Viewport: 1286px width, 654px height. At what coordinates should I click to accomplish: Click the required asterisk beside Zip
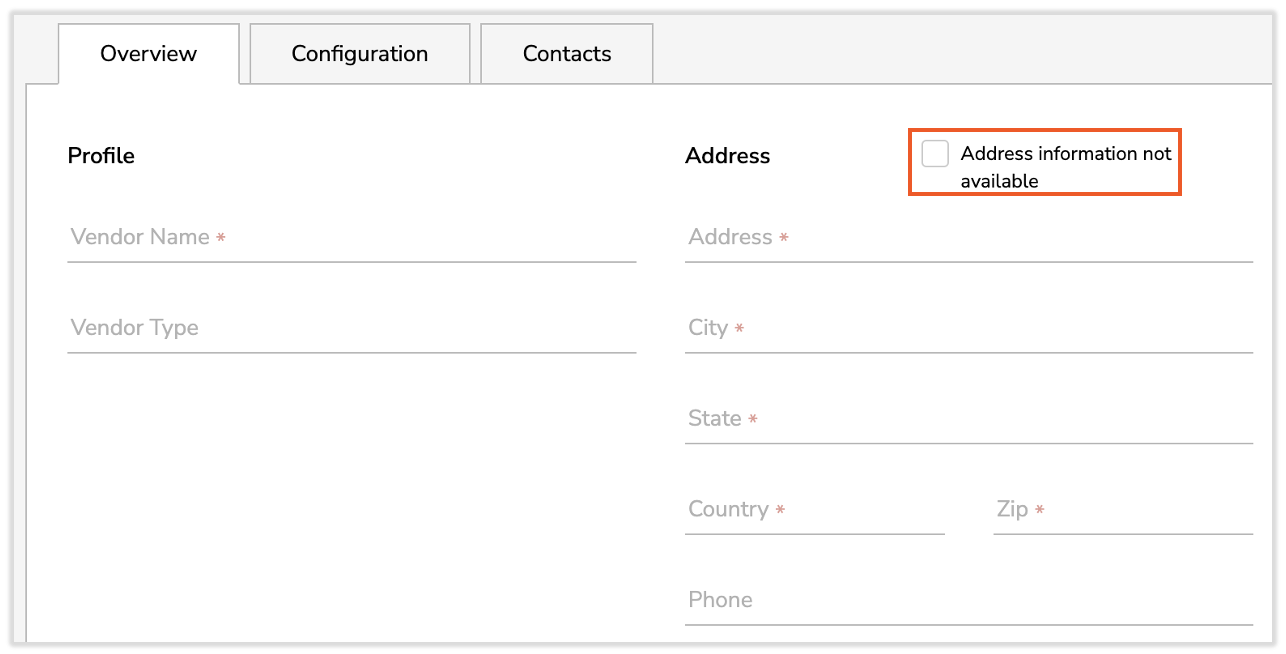coord(1041,511)
